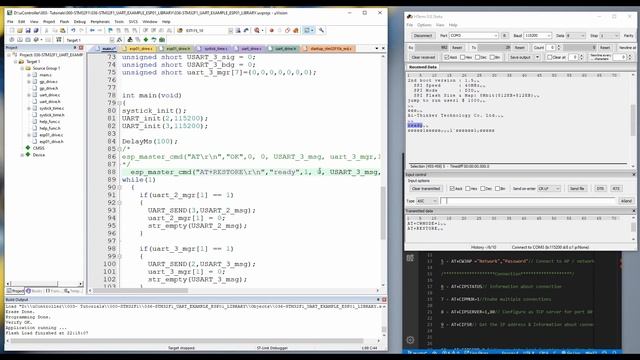Close the Build Output panel
The image size is (640, 360).
click(384, 300)
